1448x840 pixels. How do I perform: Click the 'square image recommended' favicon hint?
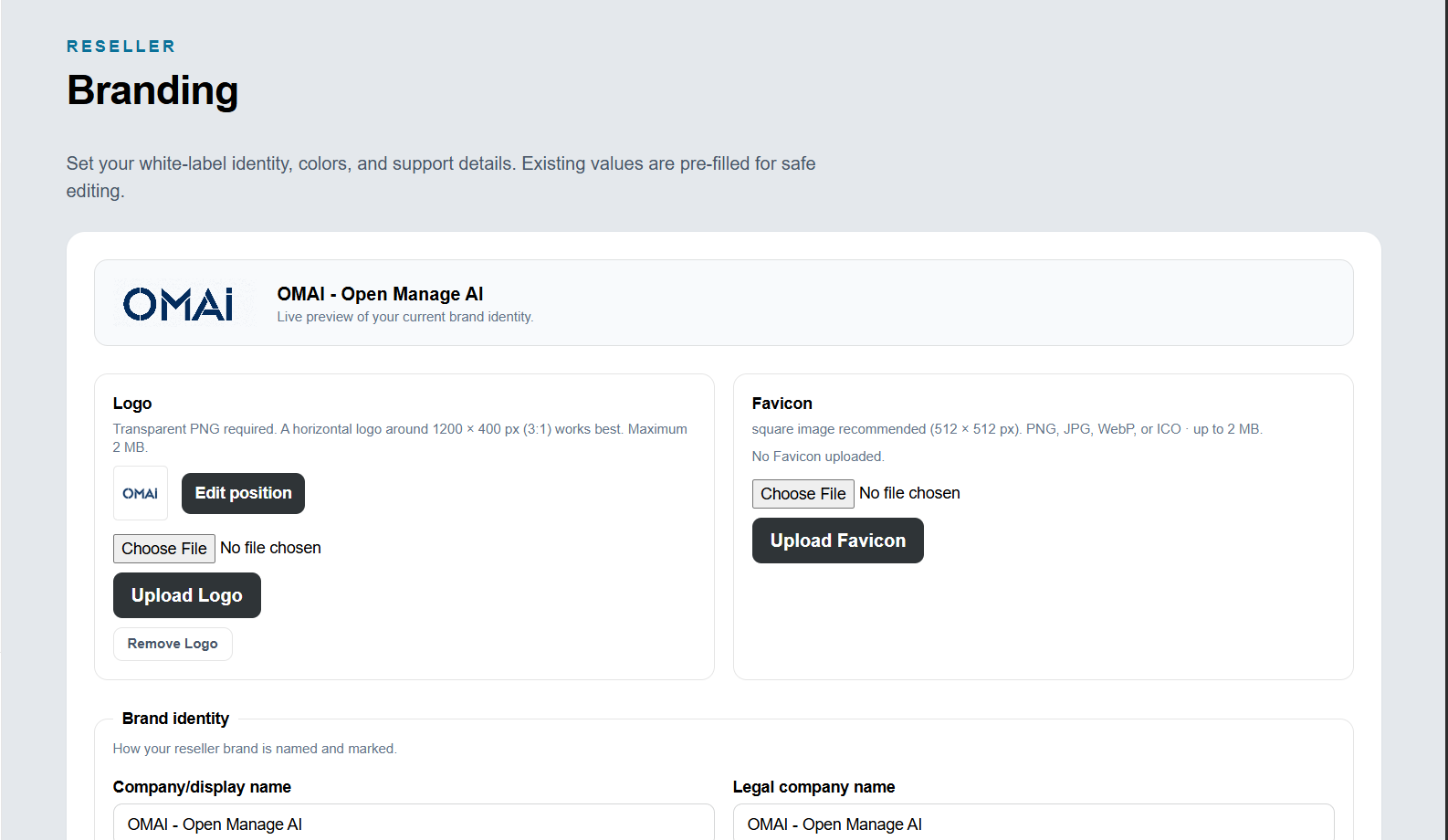pyautogui.click(x=1007, y=429)
